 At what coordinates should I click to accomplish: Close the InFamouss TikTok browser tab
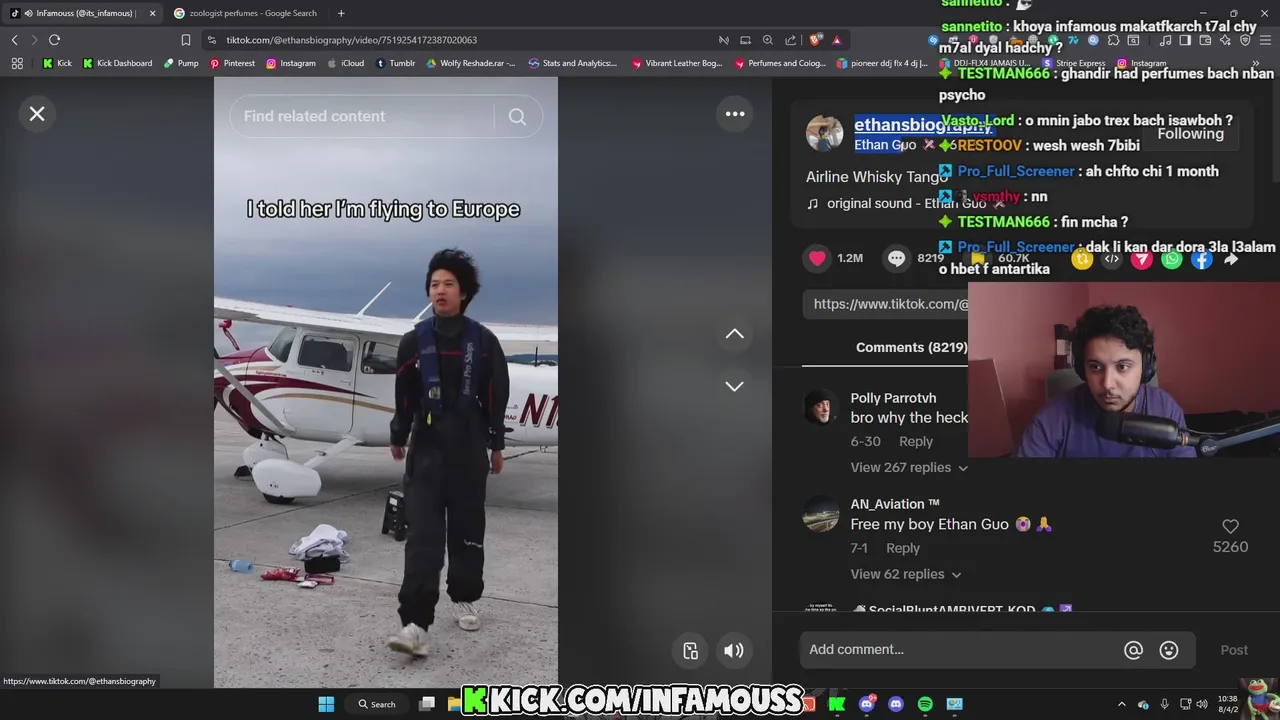coord(152,13)
